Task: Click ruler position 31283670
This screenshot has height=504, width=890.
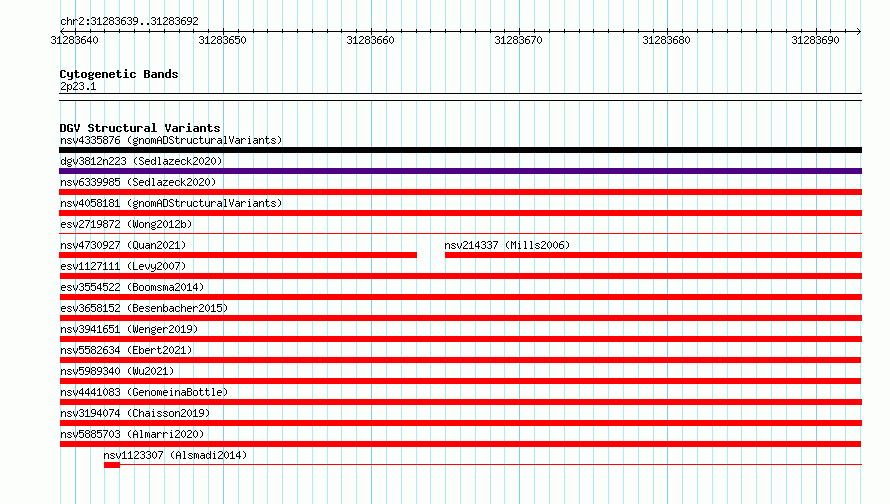Action: (x=518, y=40)
